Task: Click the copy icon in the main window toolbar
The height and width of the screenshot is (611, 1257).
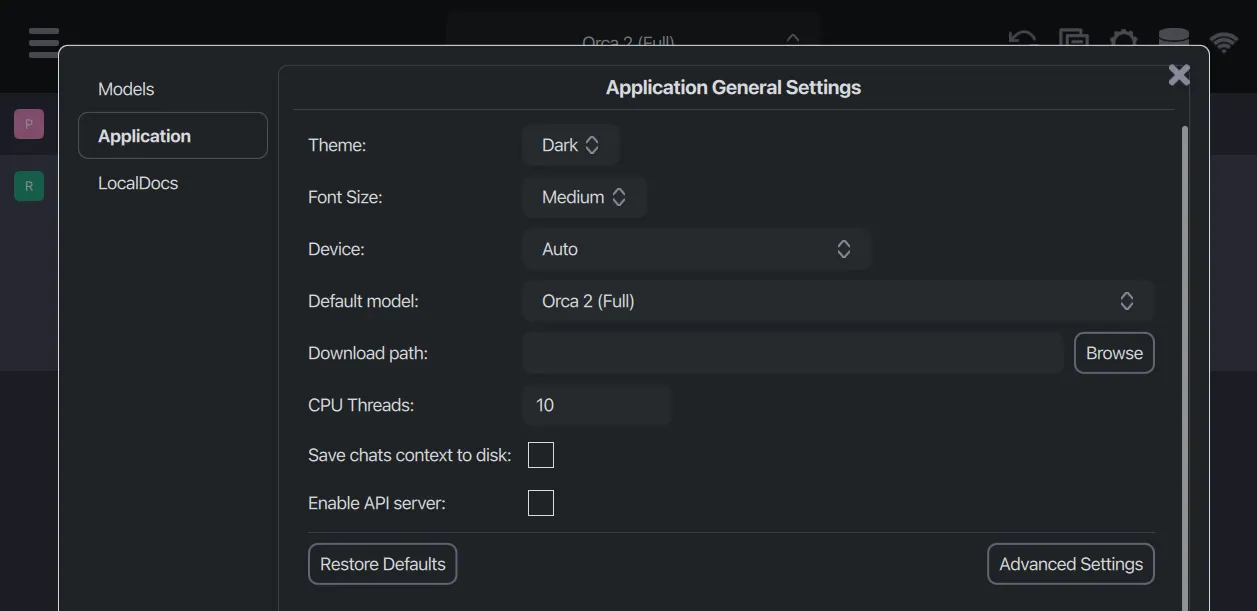Action: (1074, 39)
